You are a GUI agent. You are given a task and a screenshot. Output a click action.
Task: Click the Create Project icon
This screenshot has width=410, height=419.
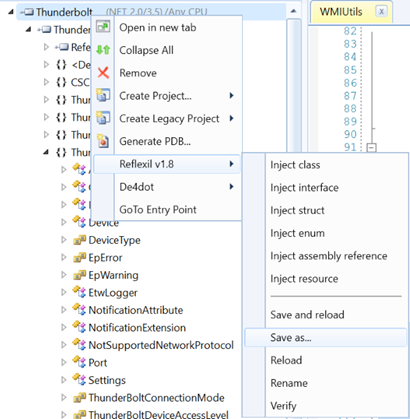103,96
